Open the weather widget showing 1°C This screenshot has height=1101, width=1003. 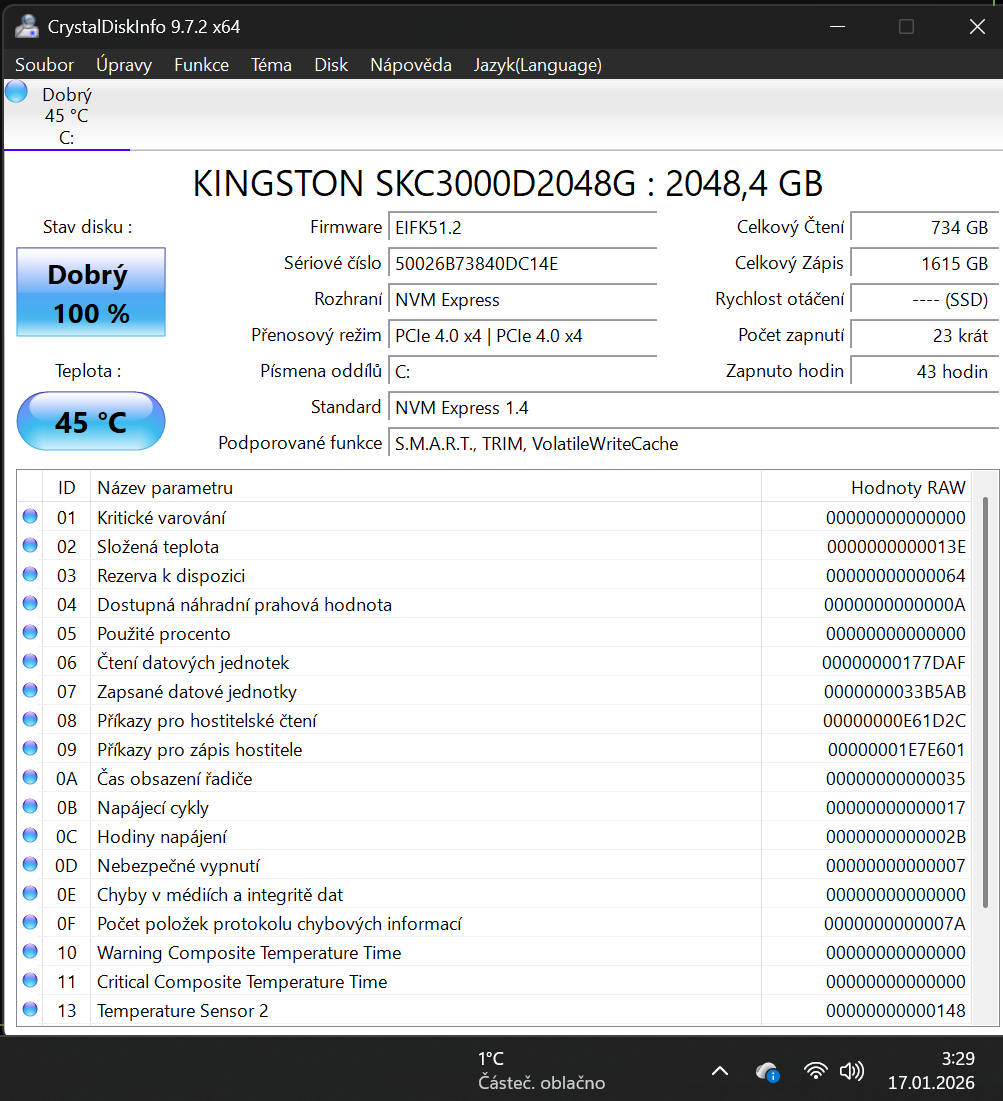[540, 1070]
